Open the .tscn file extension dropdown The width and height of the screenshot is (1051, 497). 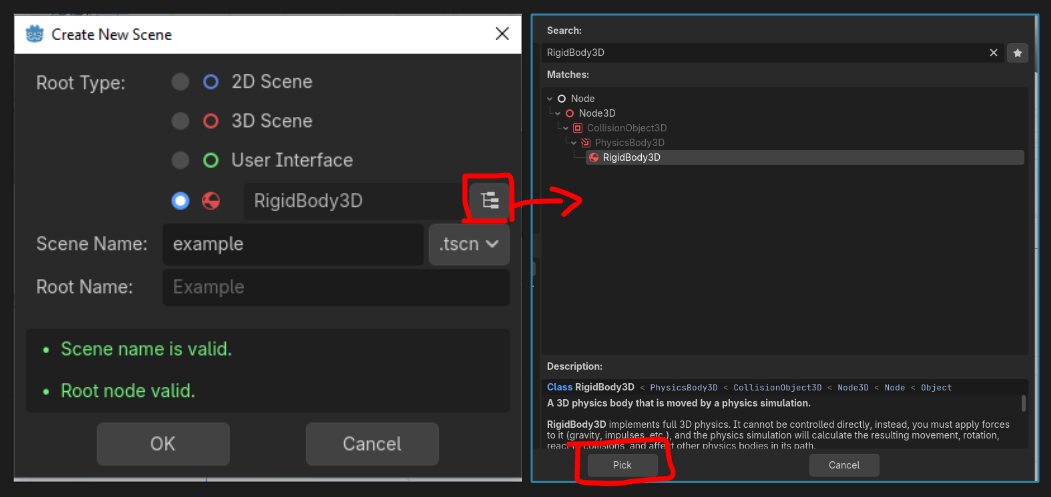coord(469,245)
